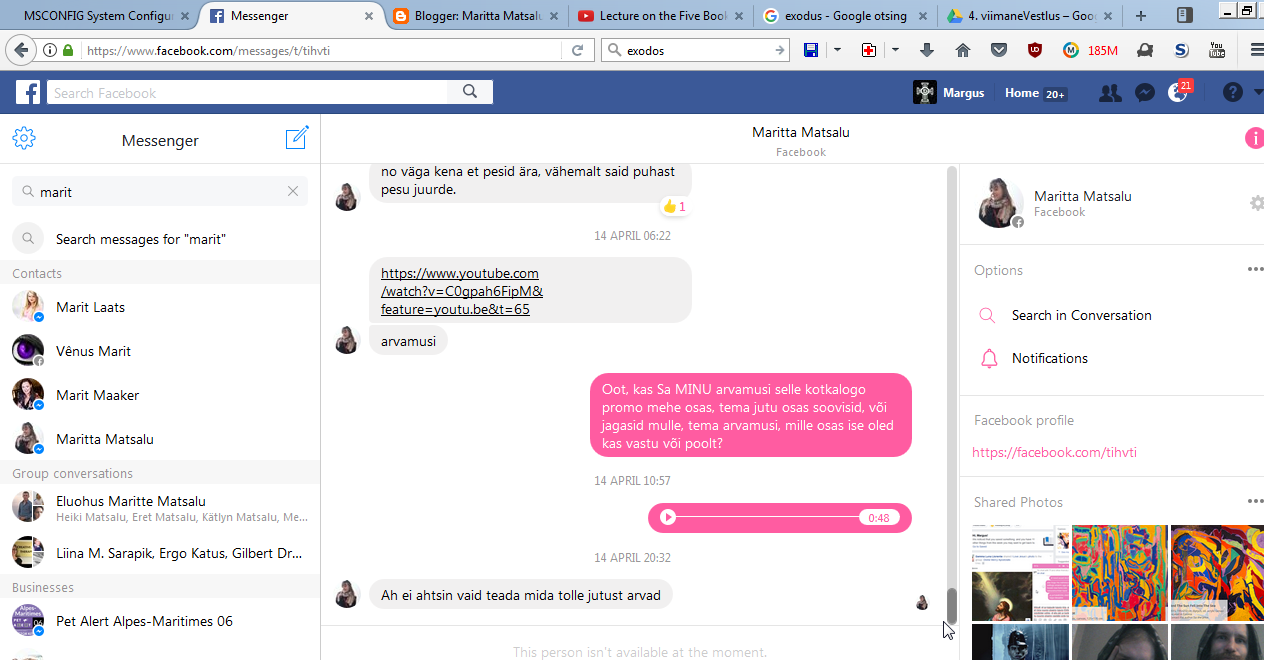Focus Search Facebook input field
The image size is (1264, 660).
[x=247, y=93]
